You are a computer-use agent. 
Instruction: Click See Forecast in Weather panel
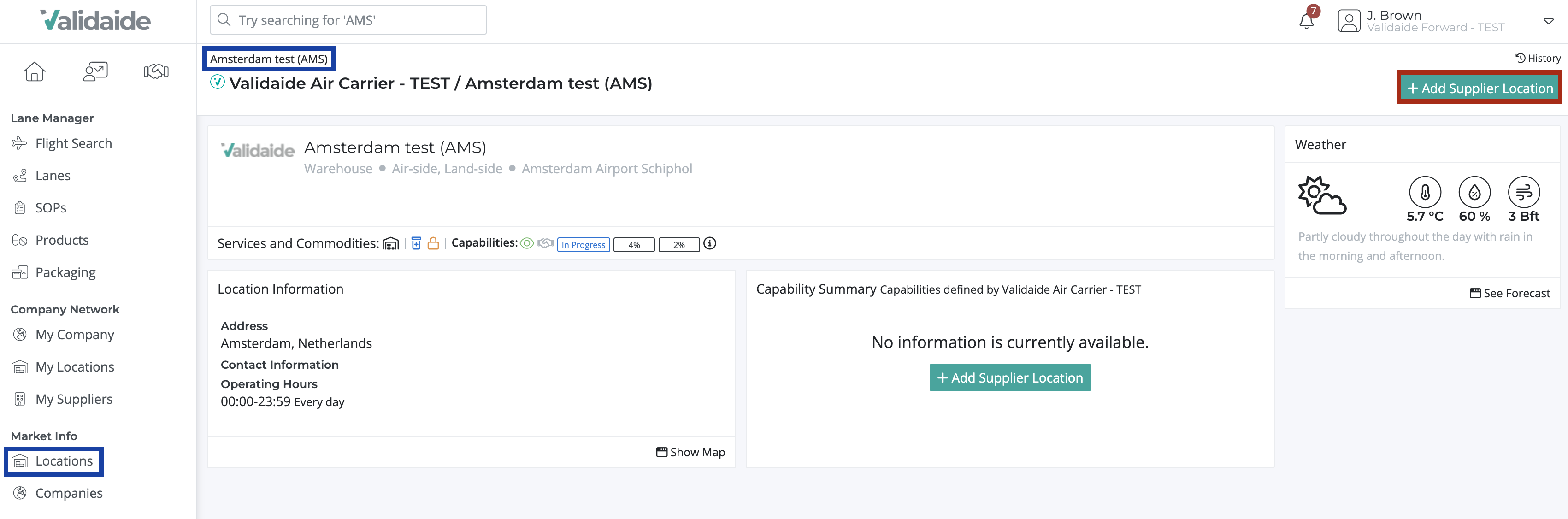1510,293
